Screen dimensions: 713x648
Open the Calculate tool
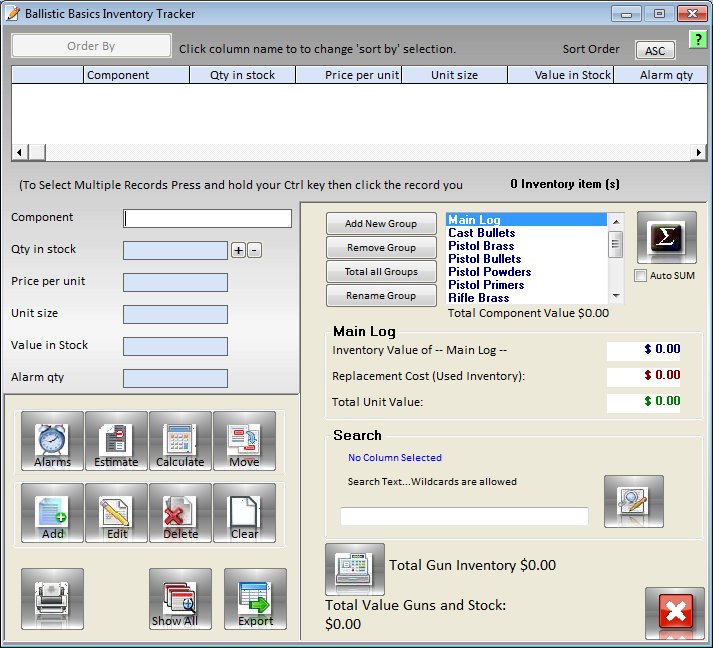(180, 441)
